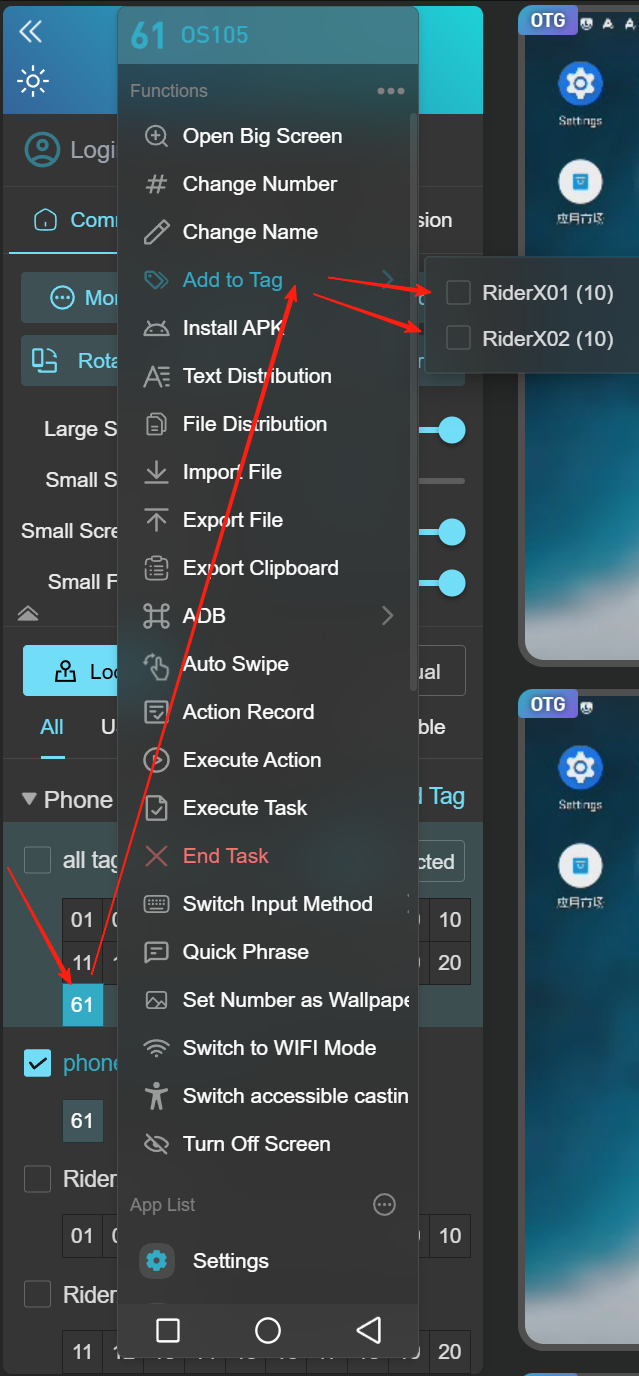Select the Install APK android icon
639x1376 pixels.
[156, 328]
